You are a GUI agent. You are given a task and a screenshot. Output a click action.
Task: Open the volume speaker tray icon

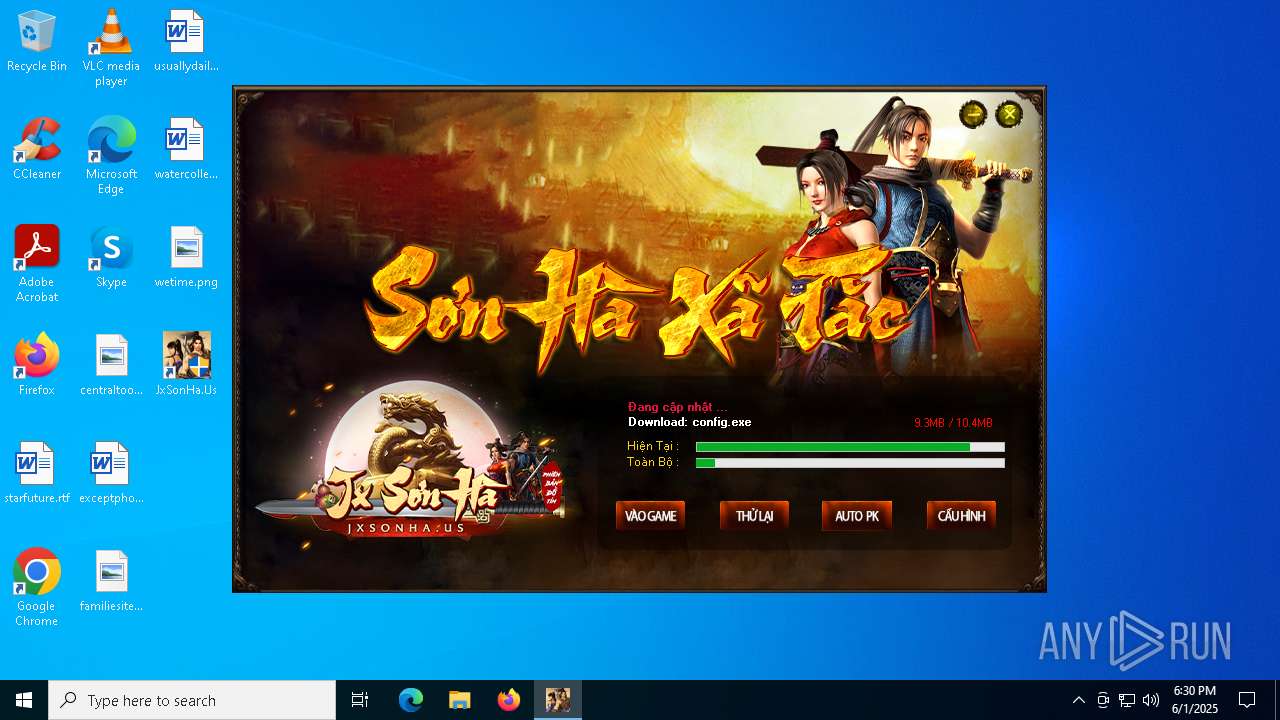1151,700
